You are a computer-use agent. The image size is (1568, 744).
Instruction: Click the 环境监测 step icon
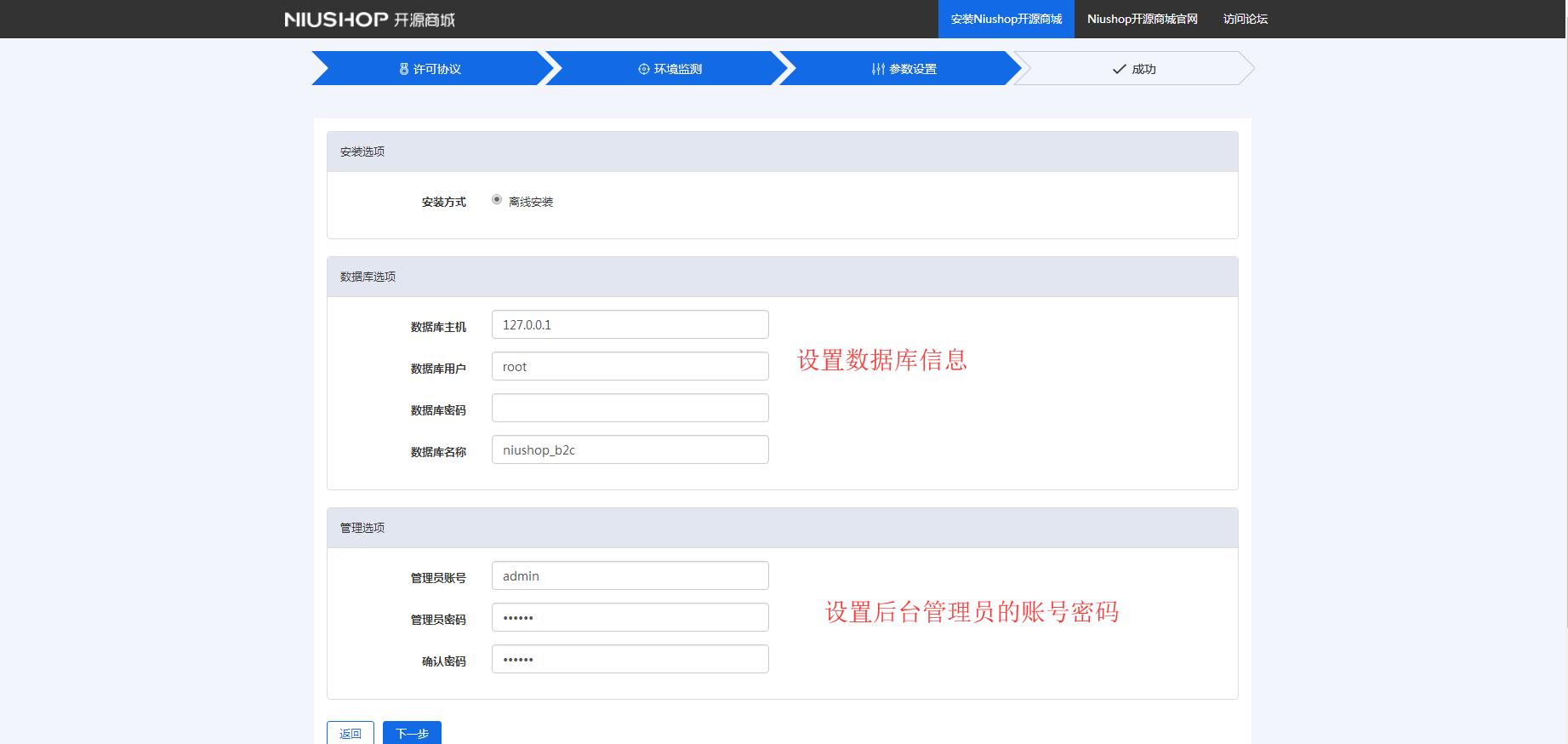[x=644, y=69]
